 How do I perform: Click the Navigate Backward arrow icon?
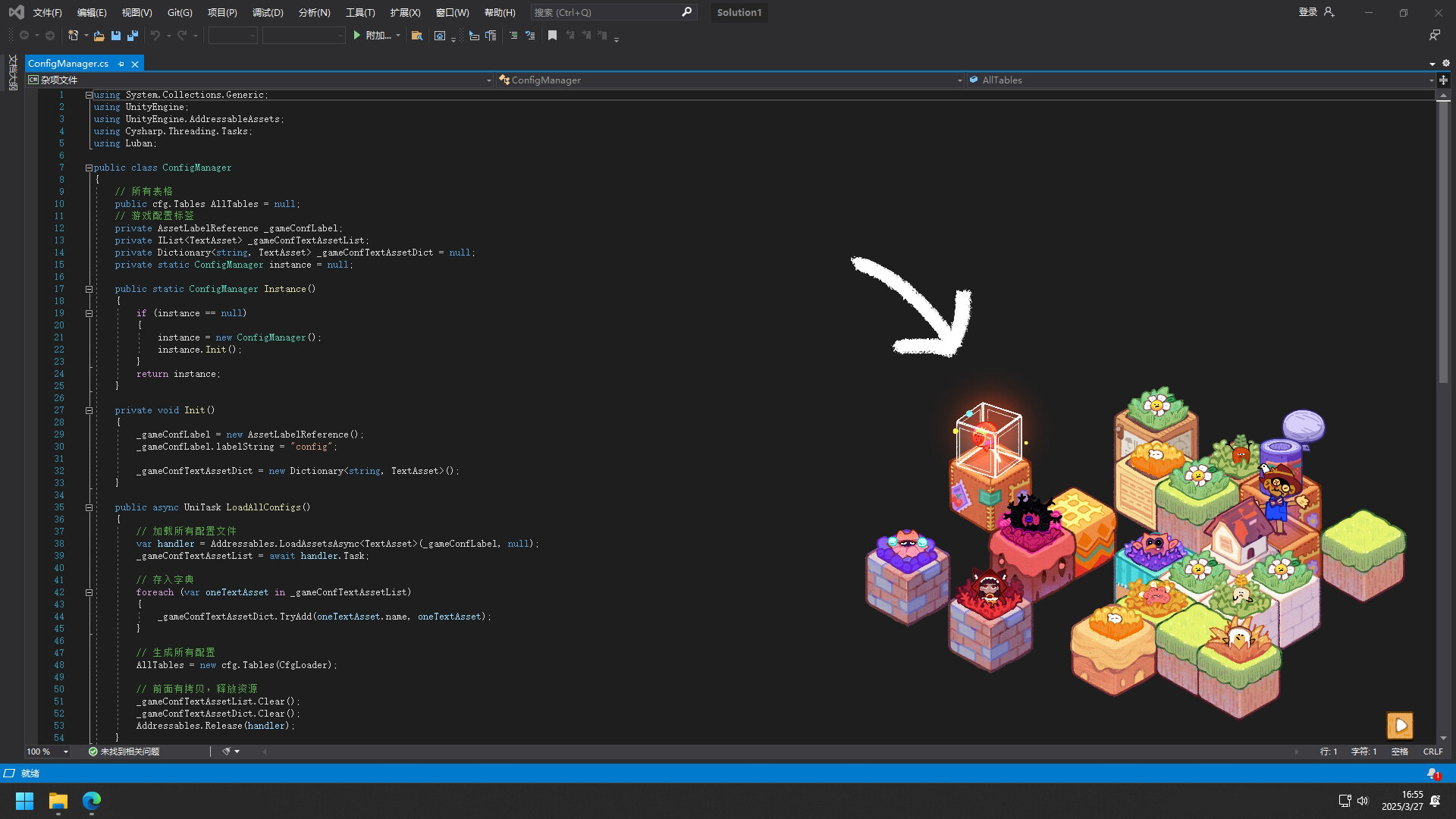coord(24,35)
